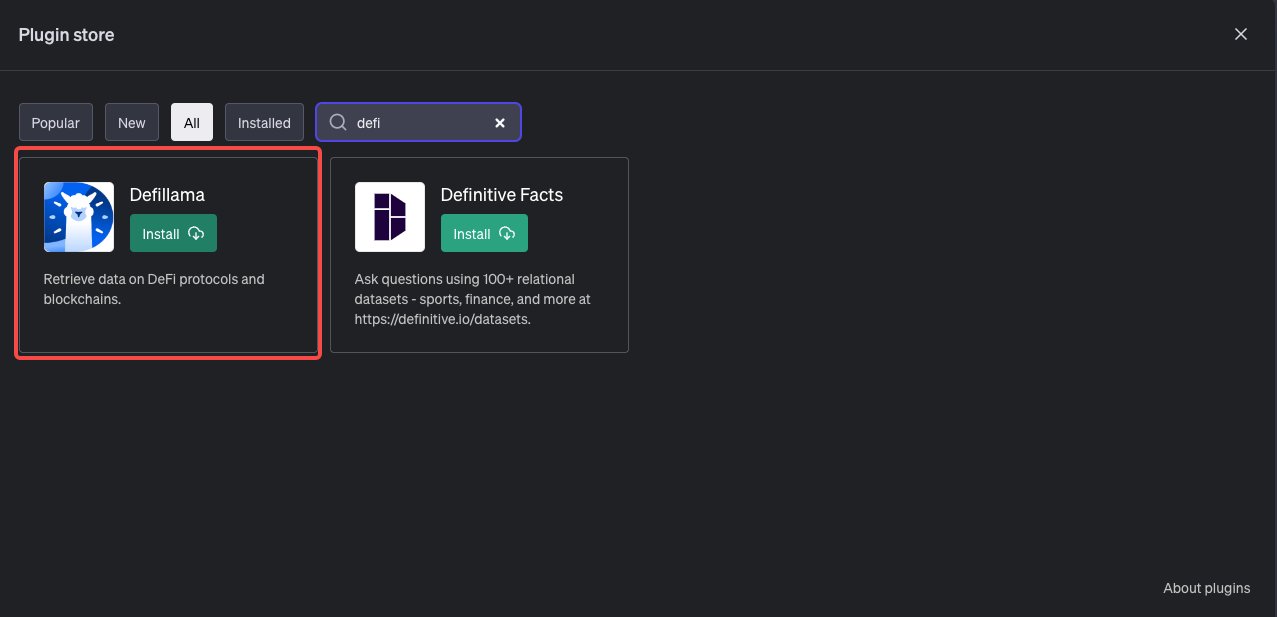Click the Definitive Facts plugin title
The height and width of the screenshot is (617, 1277).
502,195
